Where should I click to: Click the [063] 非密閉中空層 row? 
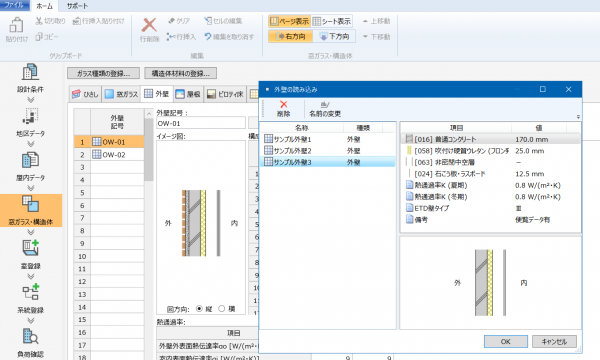[490, 162]
